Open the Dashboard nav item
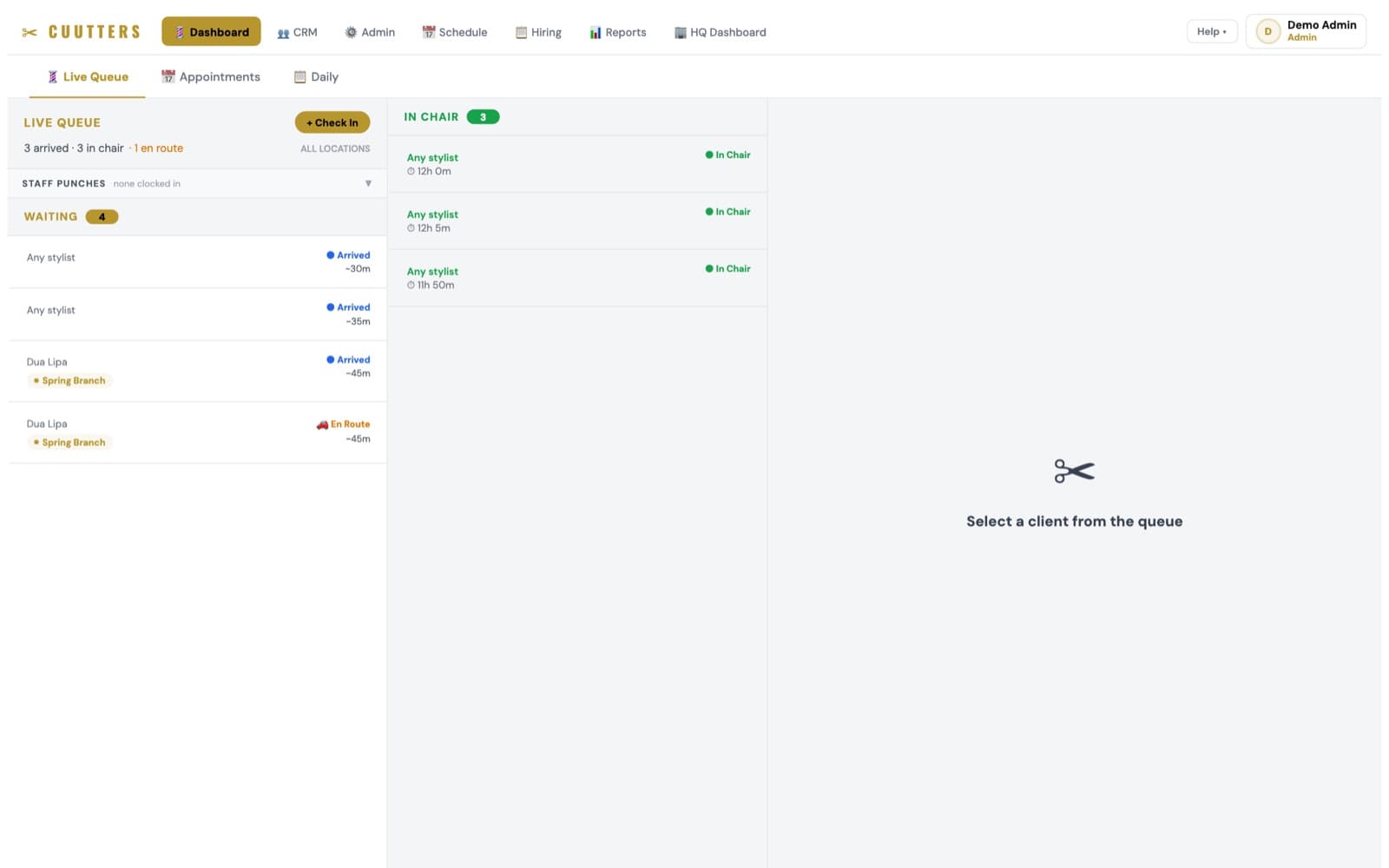 (211, 32)
